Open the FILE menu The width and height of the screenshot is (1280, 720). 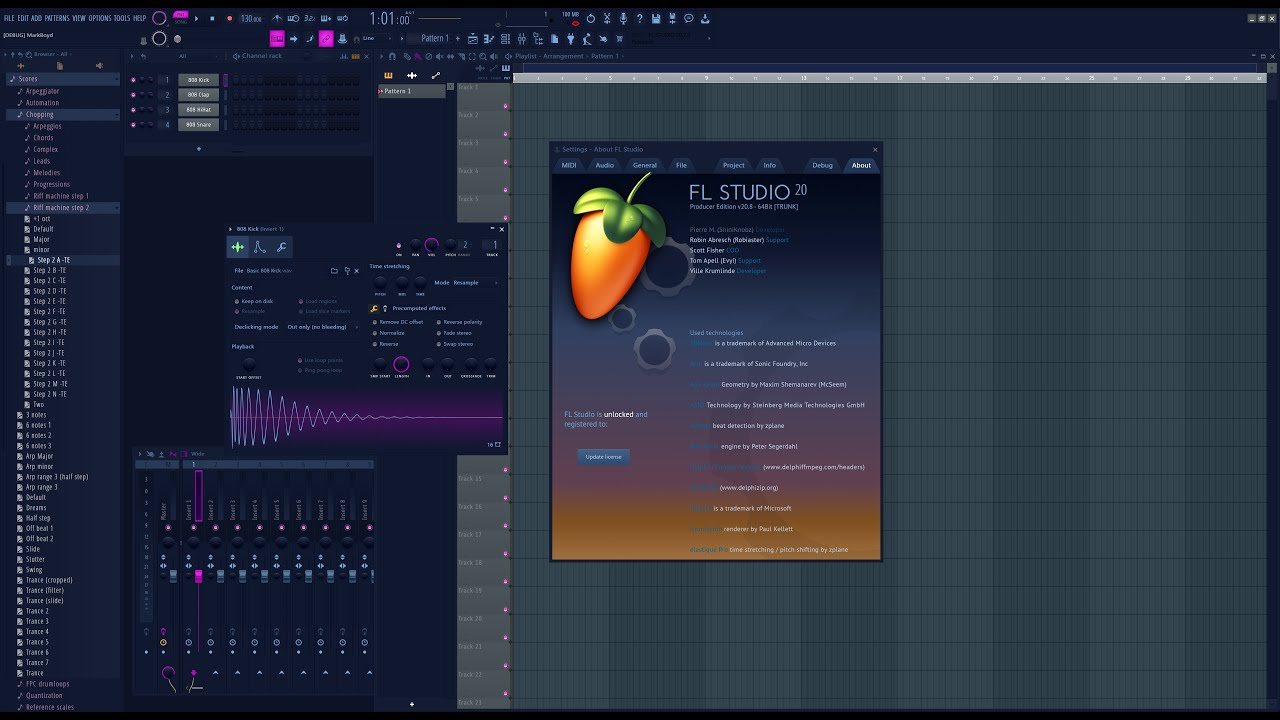pyautogui.click(x=9, y=18)
